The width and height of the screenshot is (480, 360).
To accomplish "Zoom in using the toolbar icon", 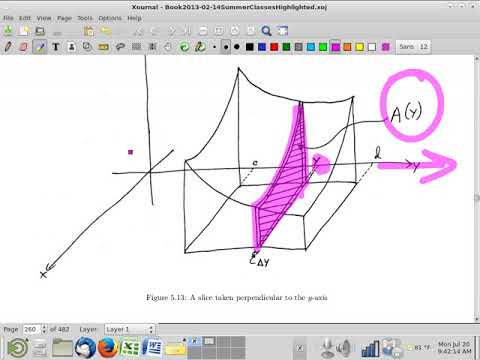I will 235,31.
